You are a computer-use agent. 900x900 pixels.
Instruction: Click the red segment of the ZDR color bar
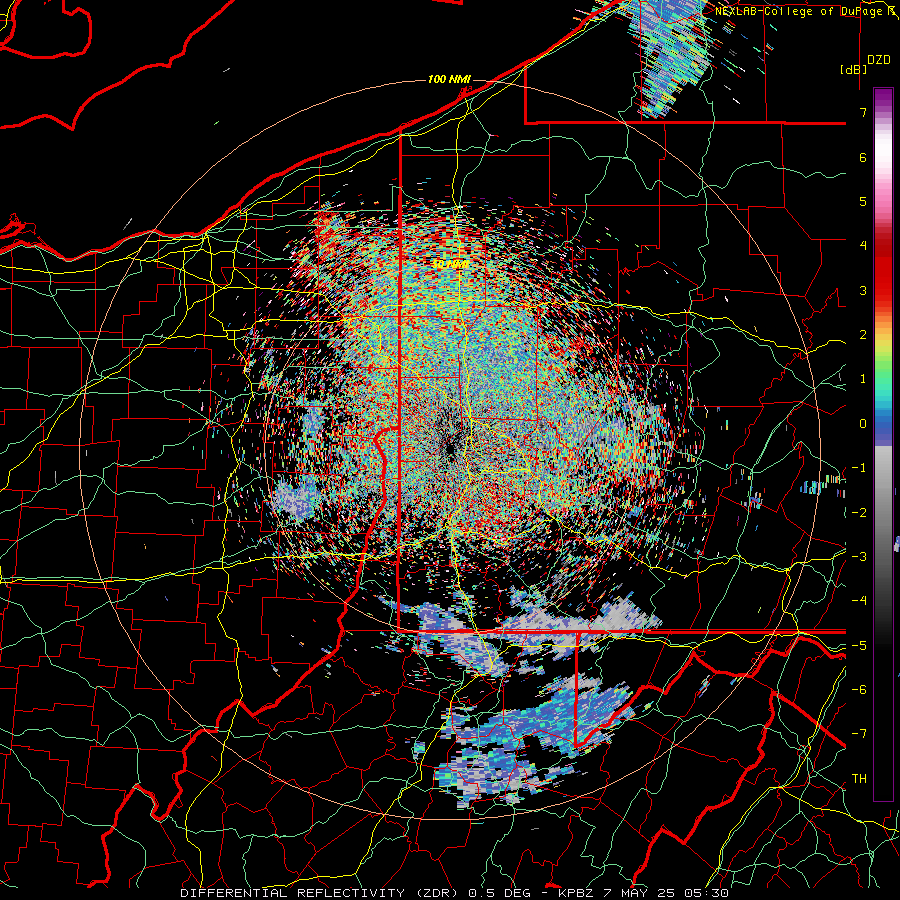pos(883,270)
